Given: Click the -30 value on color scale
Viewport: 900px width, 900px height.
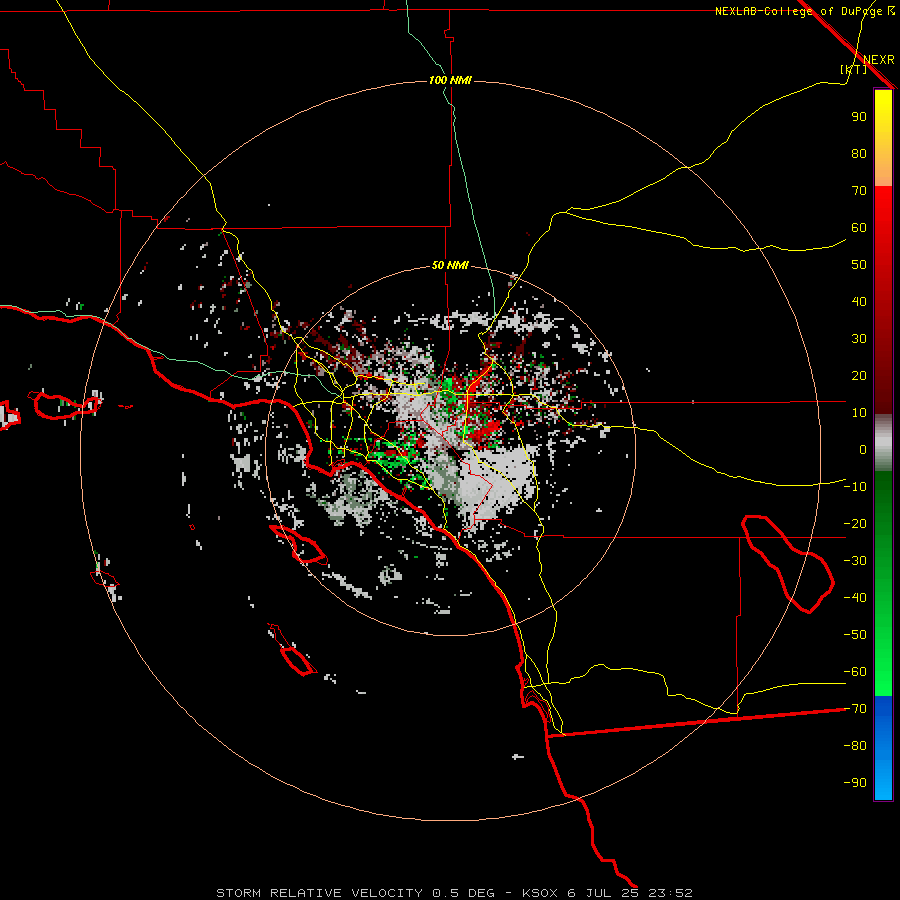Looking at the screenshot, I should pyautogui.click(x=855, y=561).
